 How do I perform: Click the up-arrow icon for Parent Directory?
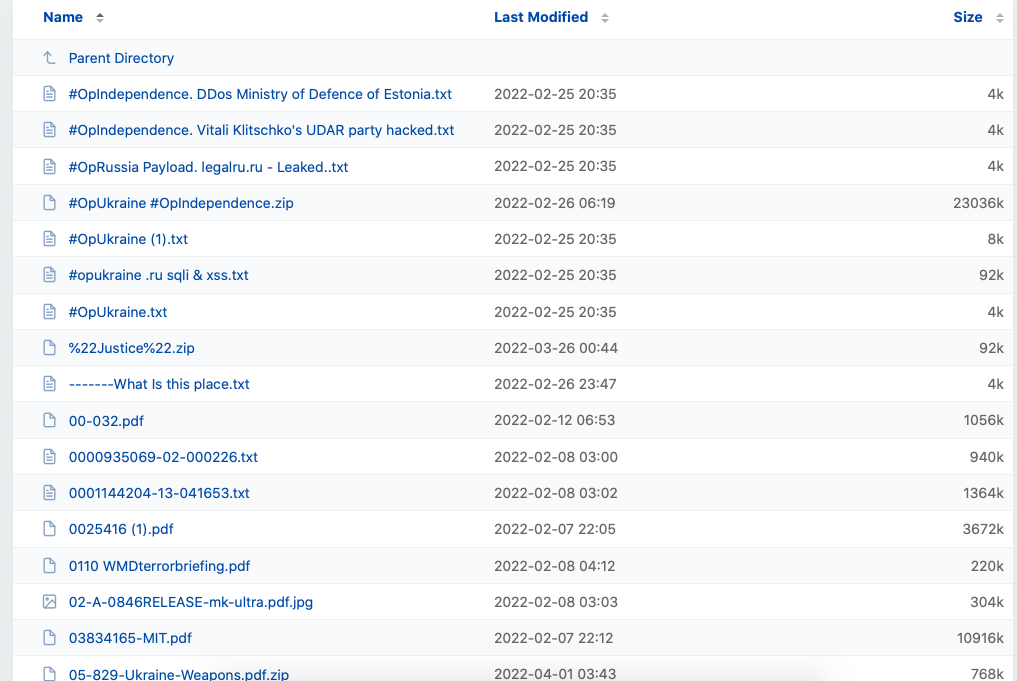pyautogui.click(x=49, y=58)
